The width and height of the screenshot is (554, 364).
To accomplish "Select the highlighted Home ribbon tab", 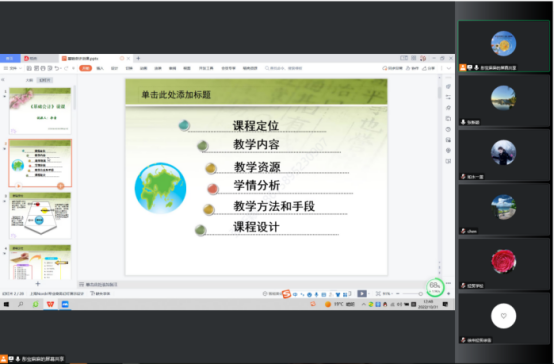I will (86, 68).
